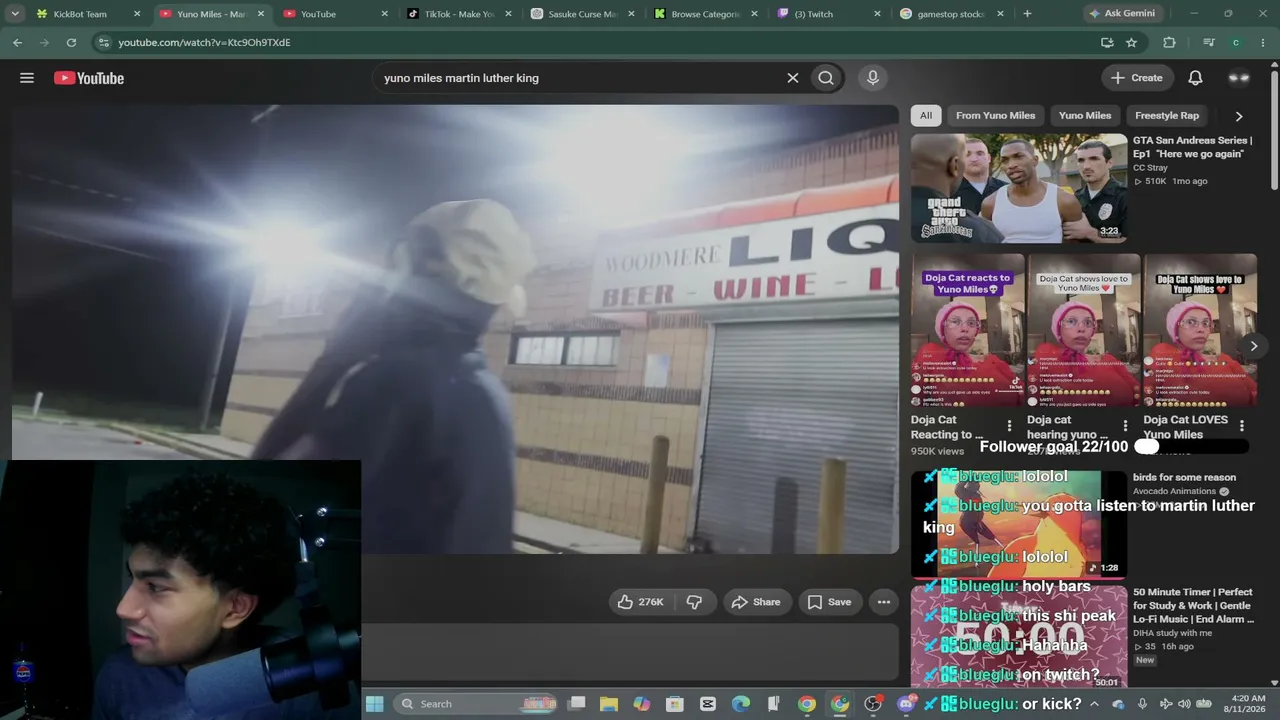Dislike the video

pos(694,602)
